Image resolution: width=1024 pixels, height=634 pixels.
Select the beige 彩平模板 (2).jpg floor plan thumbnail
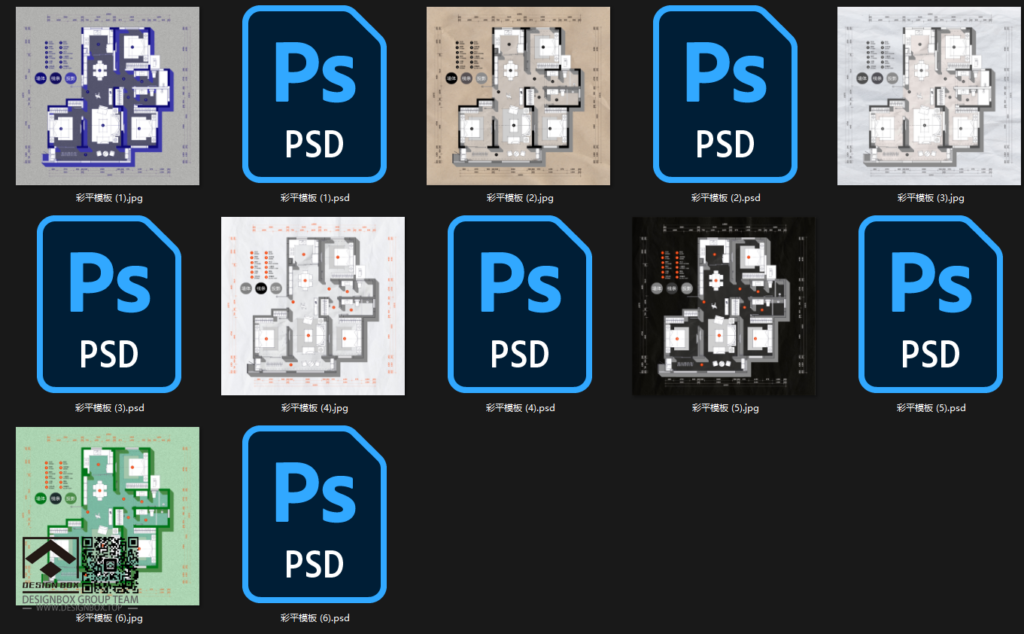point(519,95)
